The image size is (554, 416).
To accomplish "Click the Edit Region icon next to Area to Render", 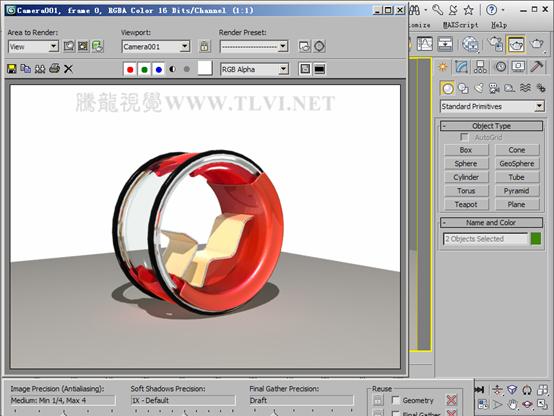I will pyautogui.click(x=69, y=47).
